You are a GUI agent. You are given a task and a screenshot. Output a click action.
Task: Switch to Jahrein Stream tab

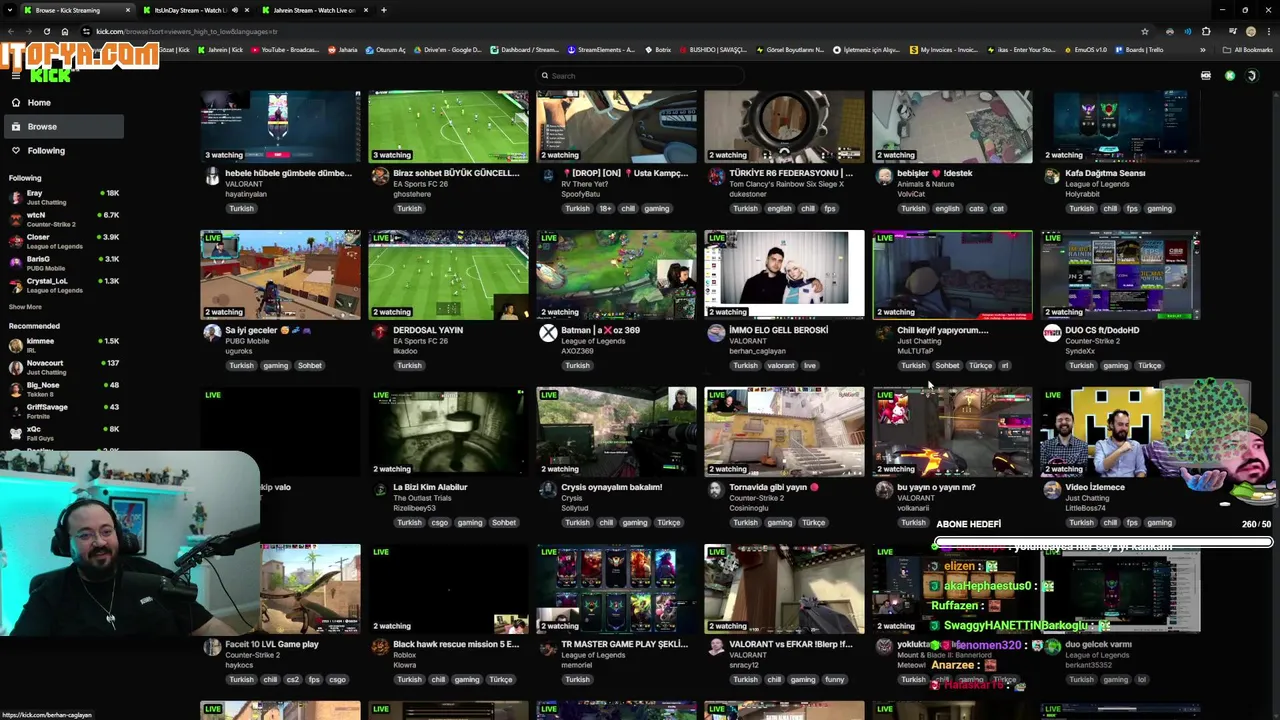tap(314, 10)
